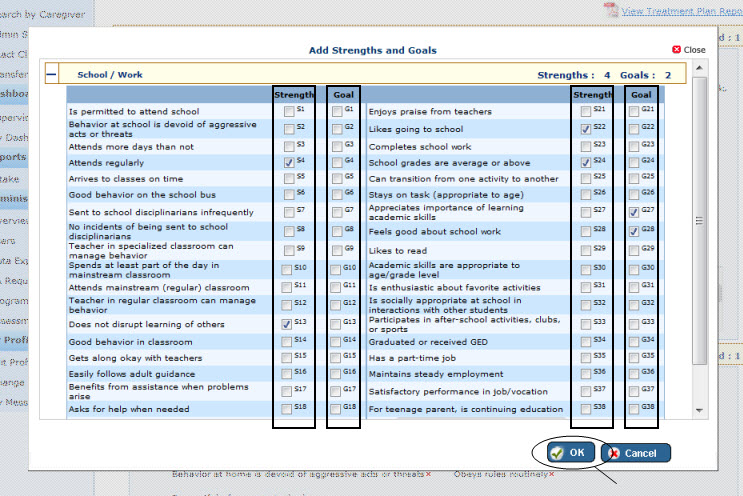
Task: Uncheck G28 Feels good about school work goal
Action: click(x=634, y=231)
